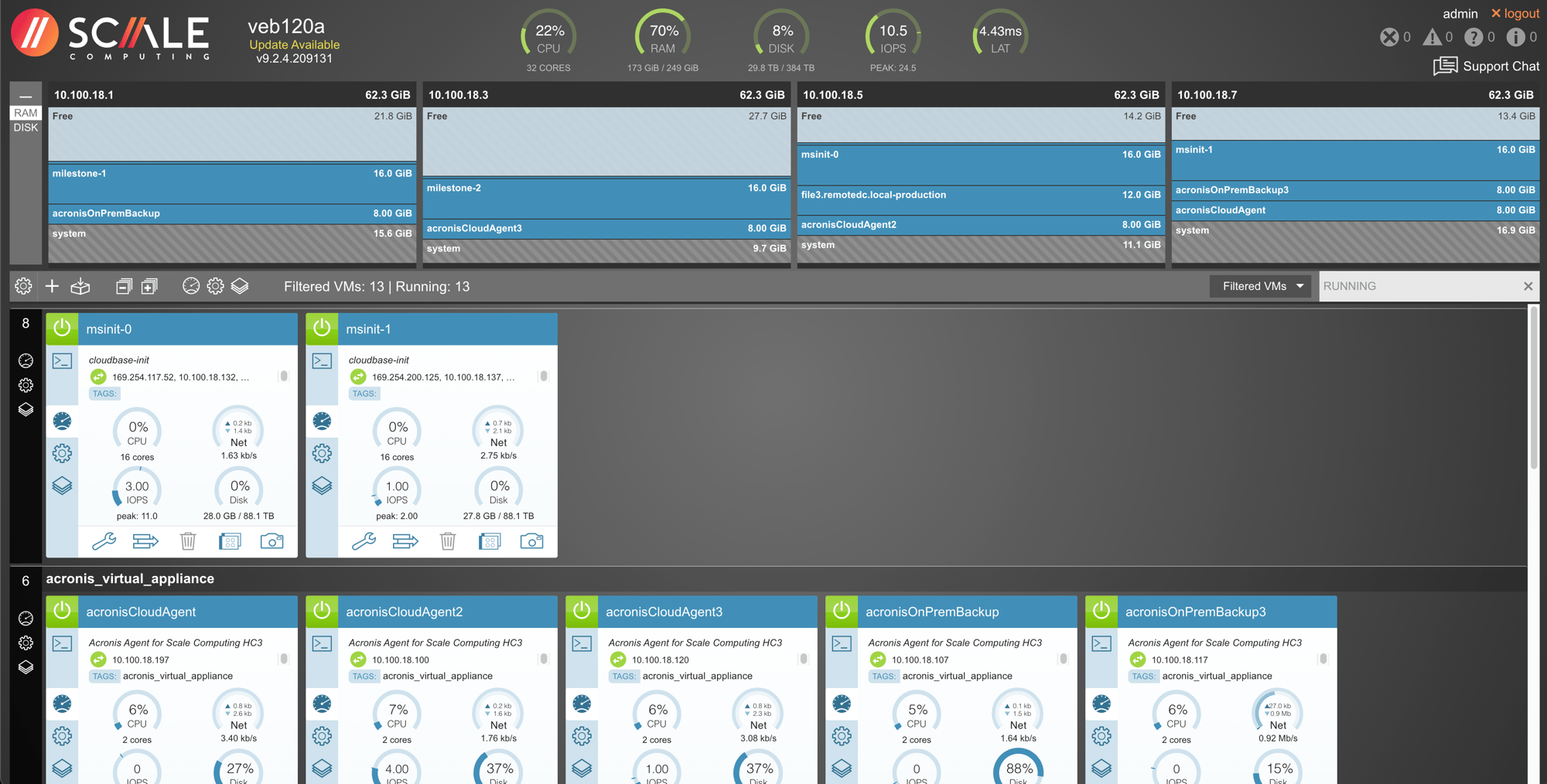The image size is (1547, 784).
Task: Click node header 10.100.18.7
Action: coord(1355,95)
